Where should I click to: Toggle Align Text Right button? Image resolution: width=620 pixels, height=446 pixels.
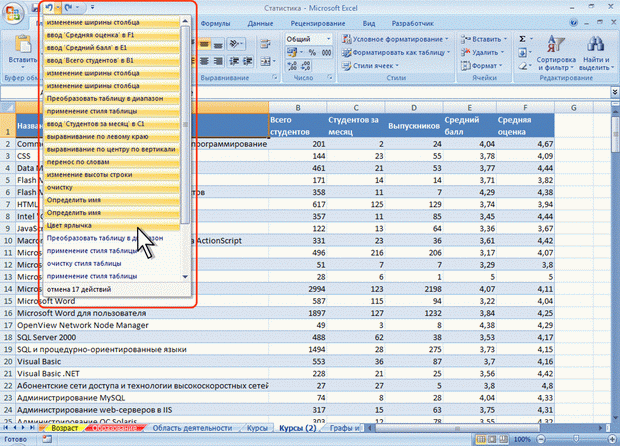click(x=218, y=61)
